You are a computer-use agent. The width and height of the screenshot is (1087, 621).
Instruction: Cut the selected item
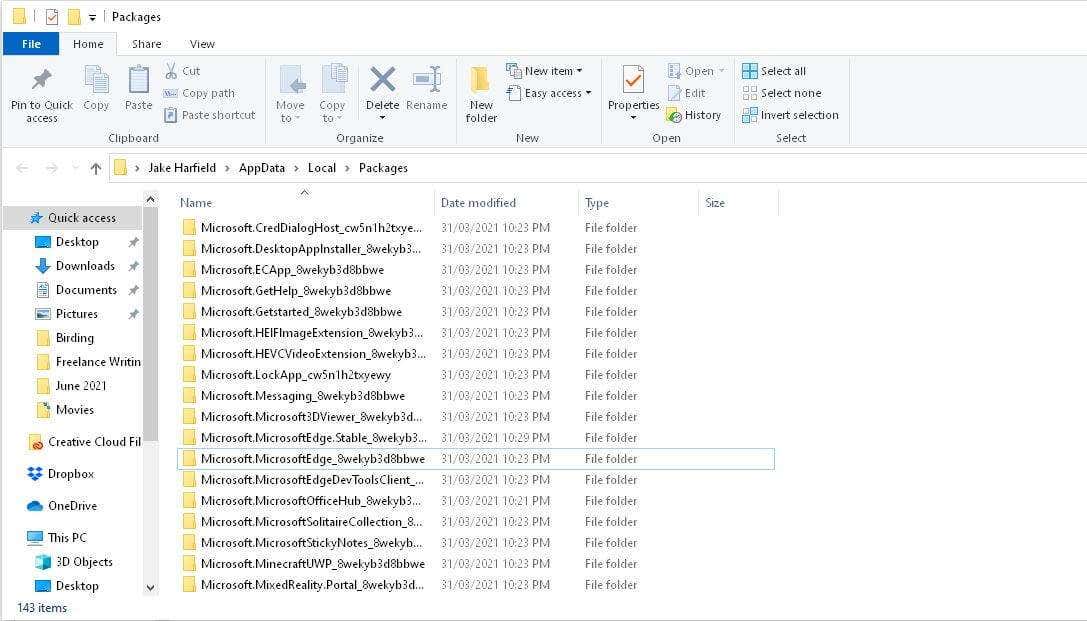point(182,71)
